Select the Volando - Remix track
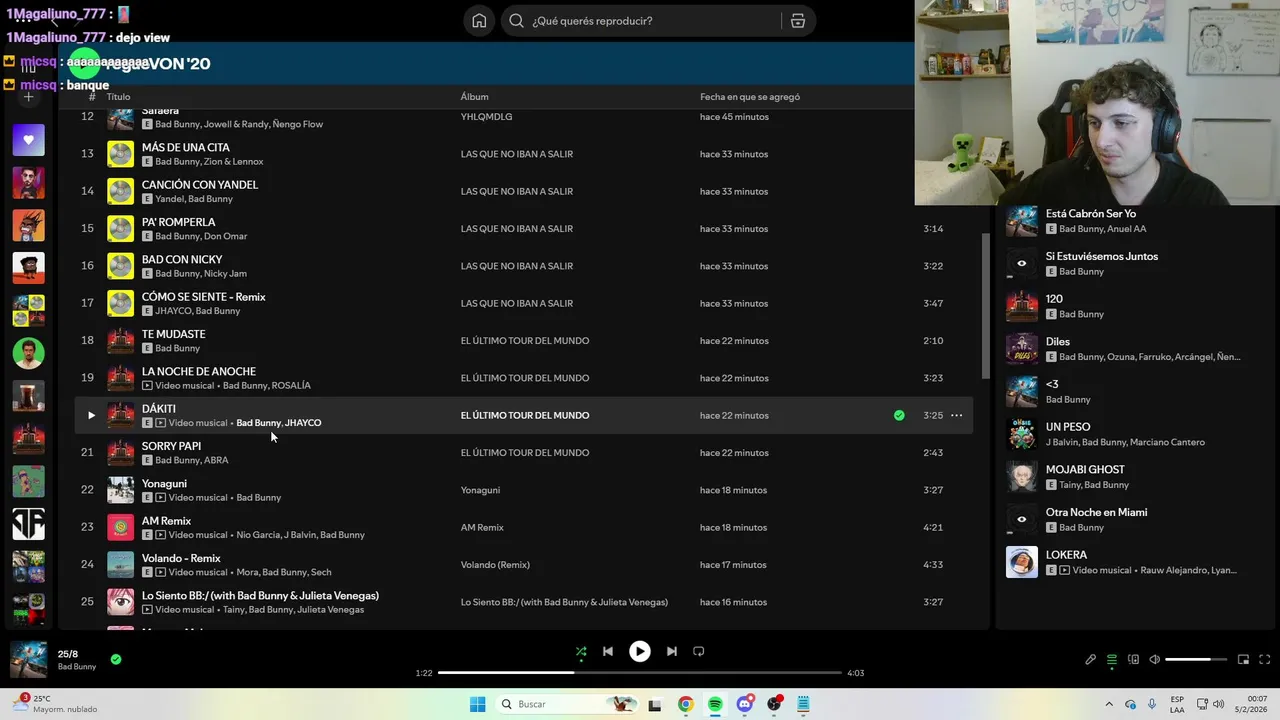 click(181, 558)
